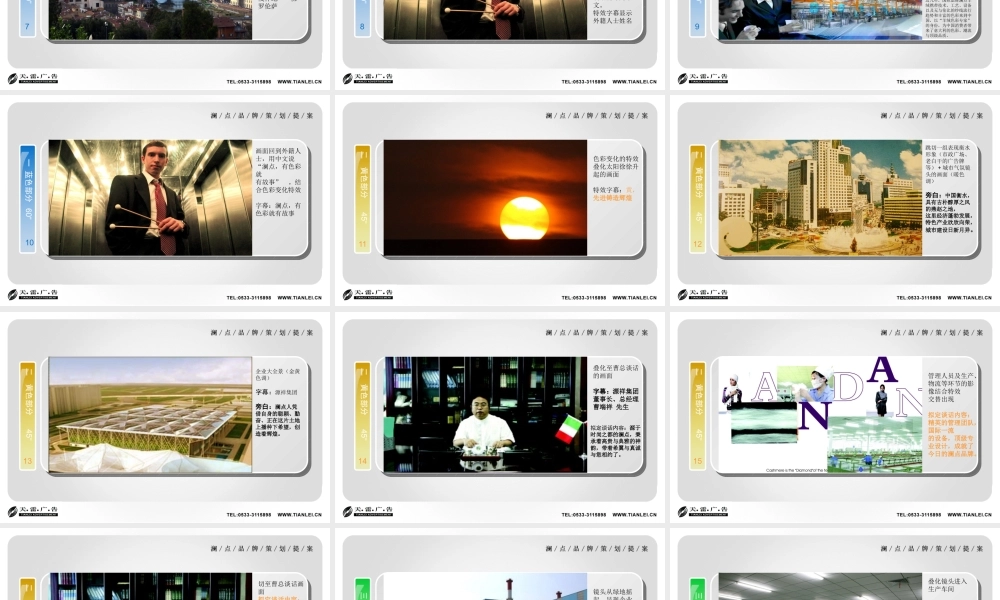Select the man at desk image on slide 14
1000x600 pixels.
point(485,414)
